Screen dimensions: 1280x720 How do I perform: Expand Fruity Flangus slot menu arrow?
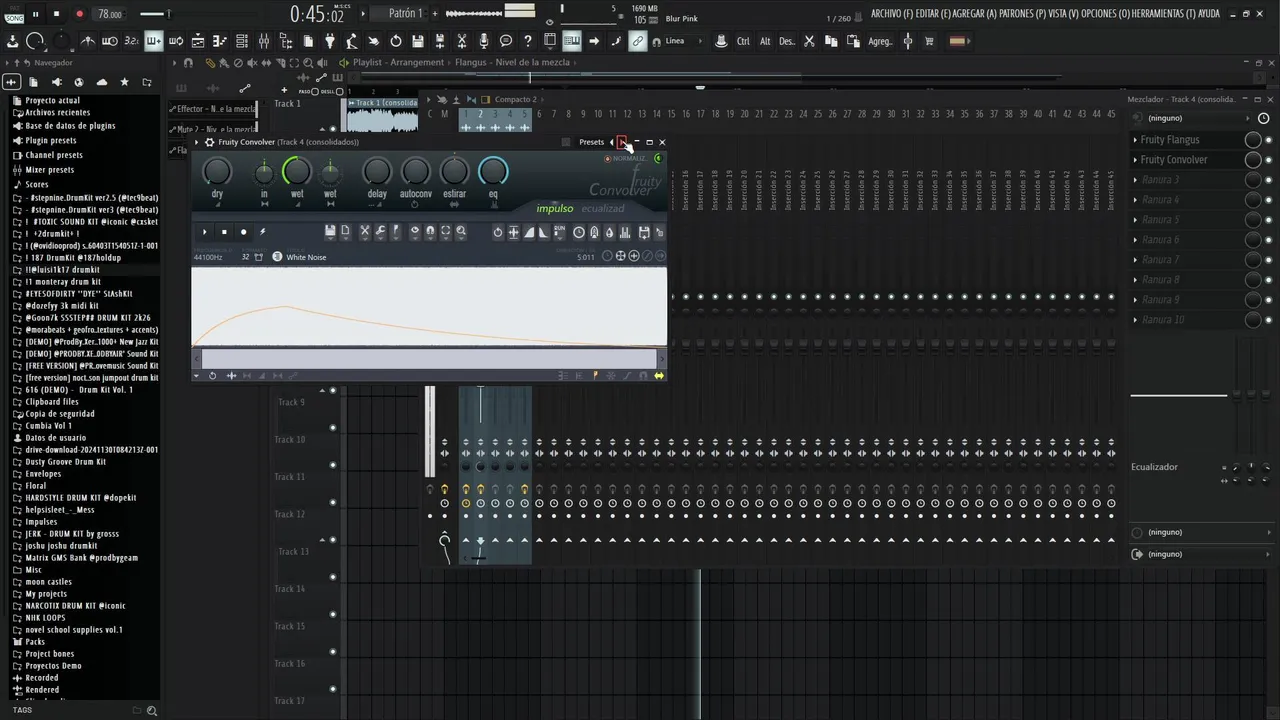coord(1135,140)
